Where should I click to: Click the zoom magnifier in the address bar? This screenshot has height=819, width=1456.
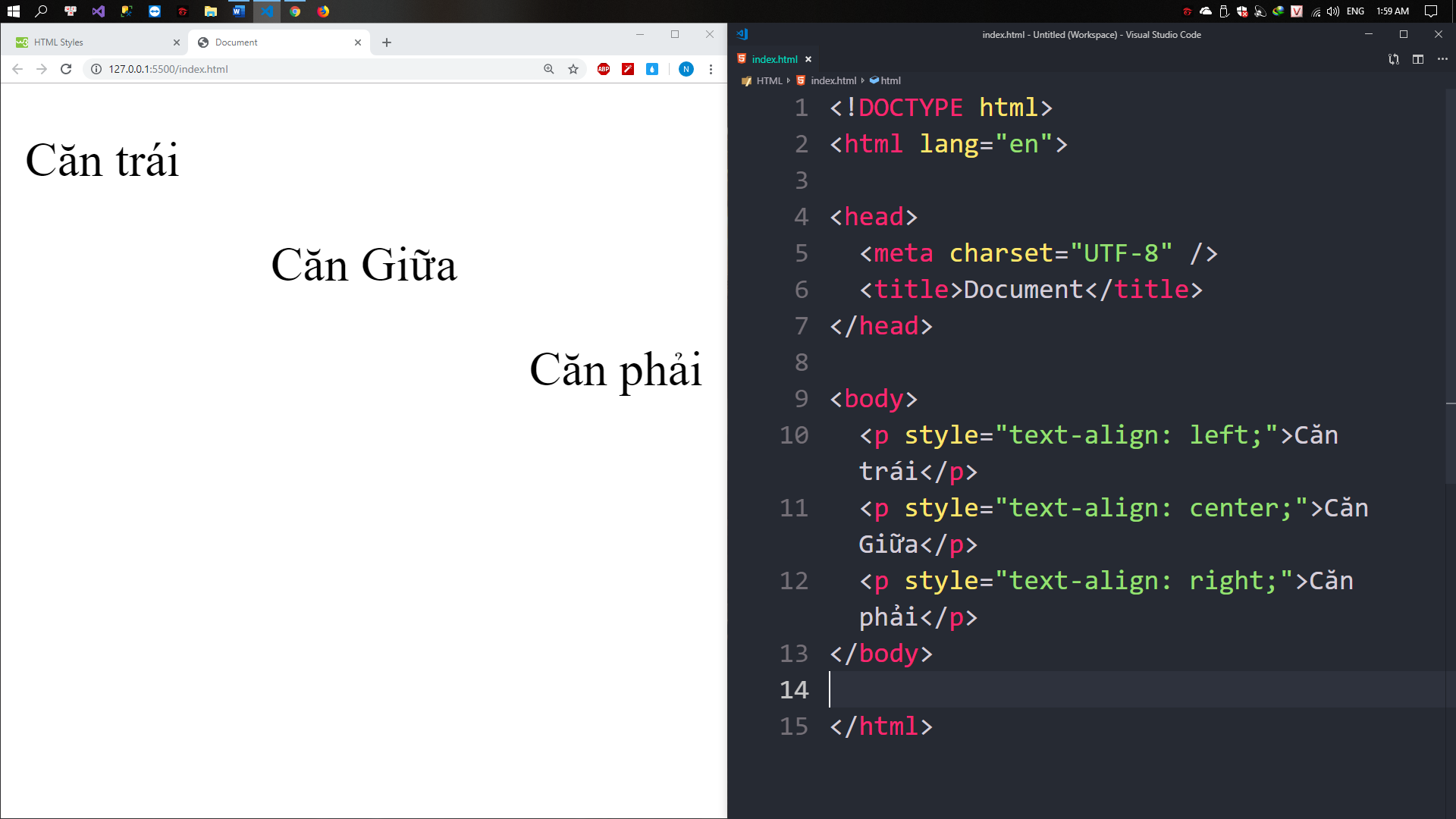(549, 69)
